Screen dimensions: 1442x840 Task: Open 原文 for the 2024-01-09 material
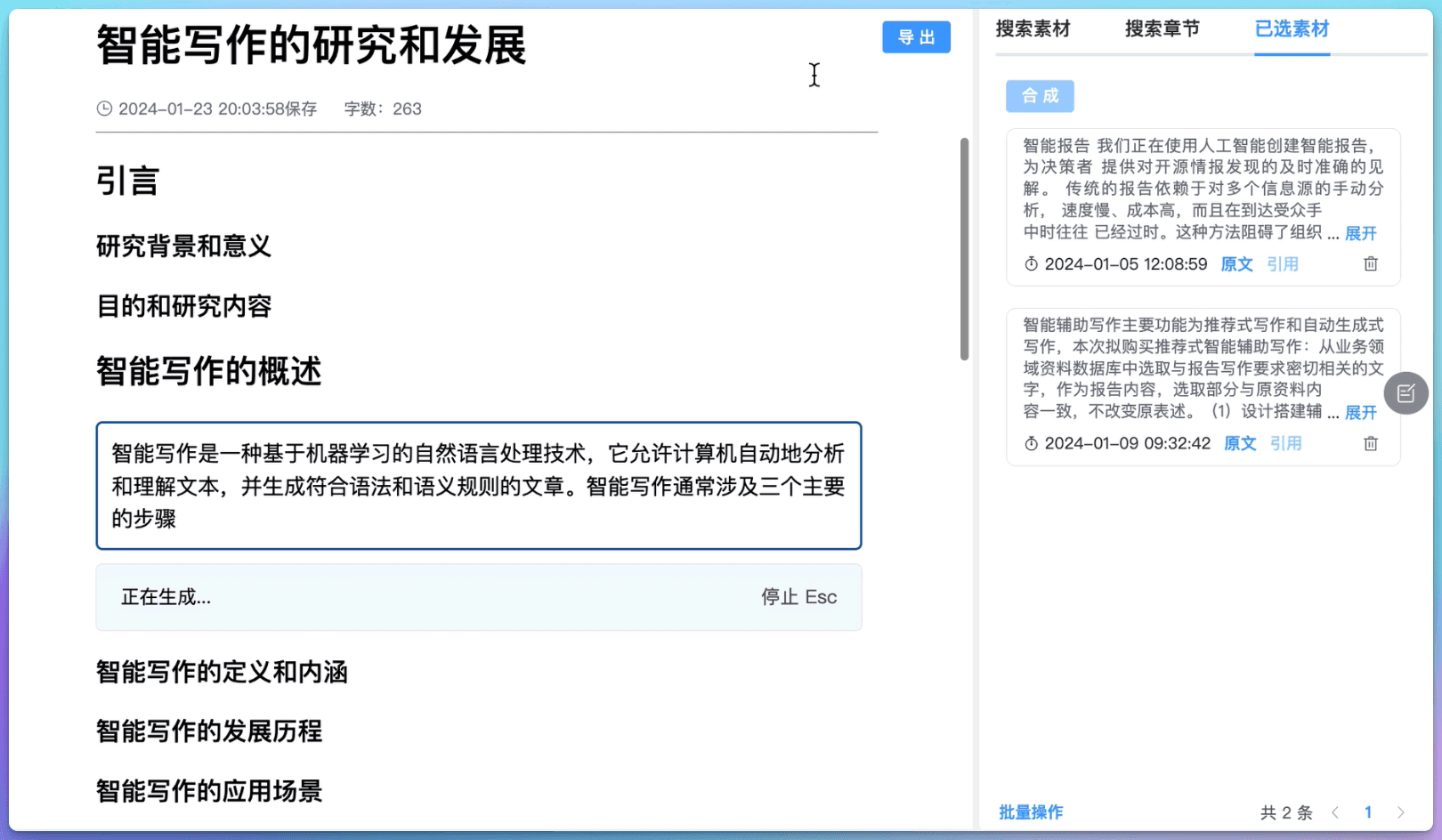[x=1240, y=443]
